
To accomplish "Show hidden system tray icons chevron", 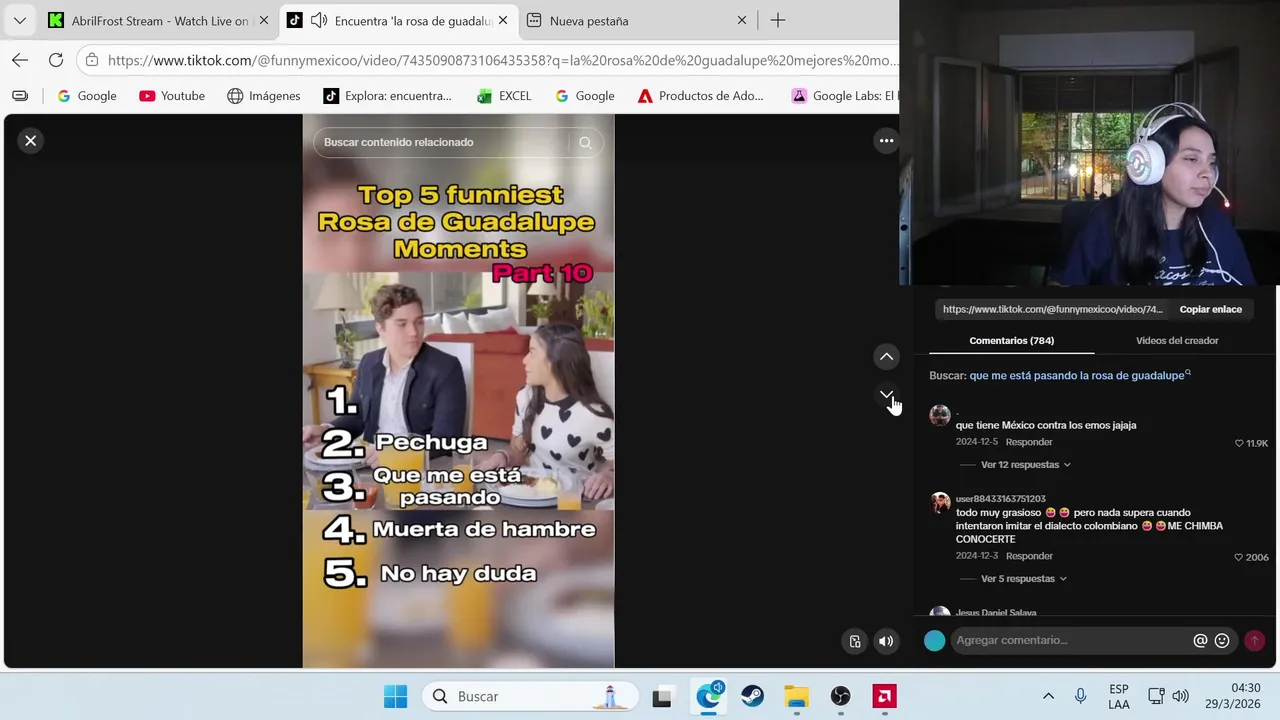I will (x=1048, y=696).
